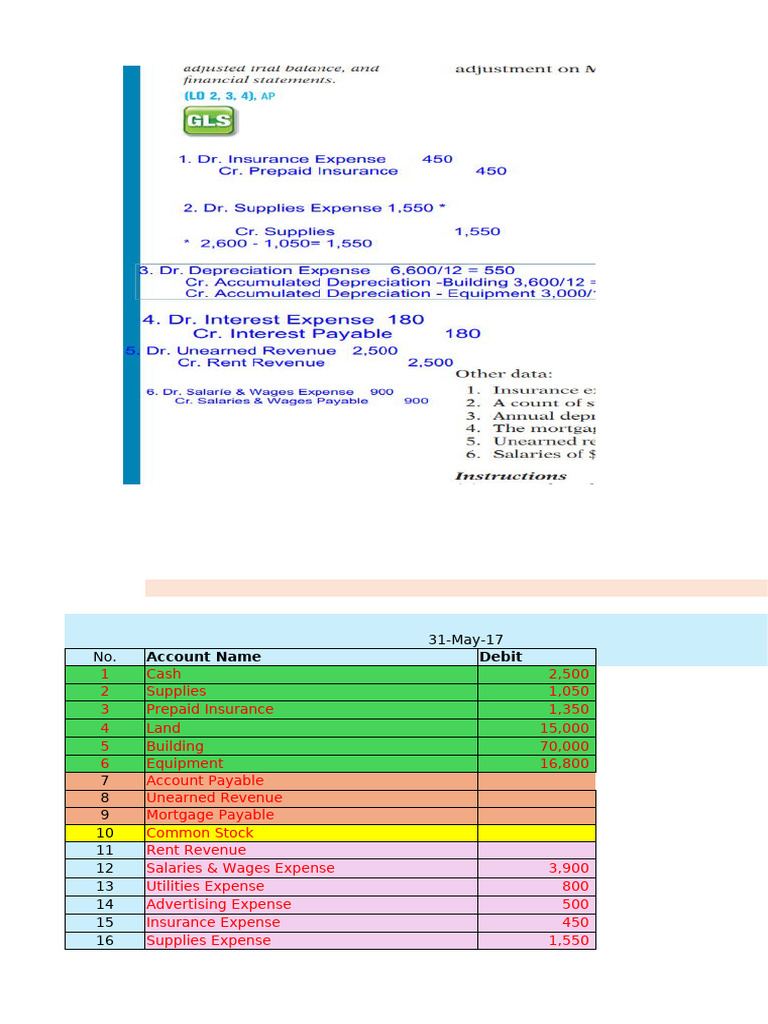
Task: Select the 'Supplies Expense' table cell
Action: click(311, 940)
